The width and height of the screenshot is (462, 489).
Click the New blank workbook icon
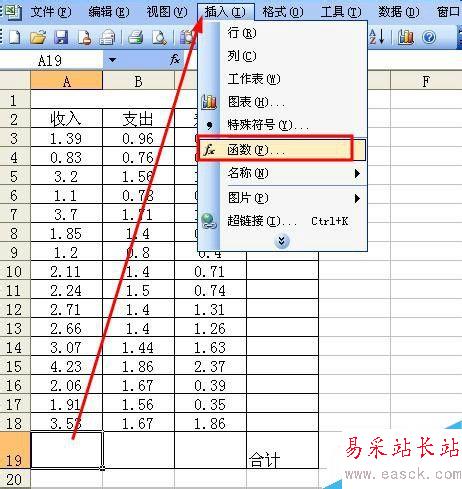pos(14,37)
